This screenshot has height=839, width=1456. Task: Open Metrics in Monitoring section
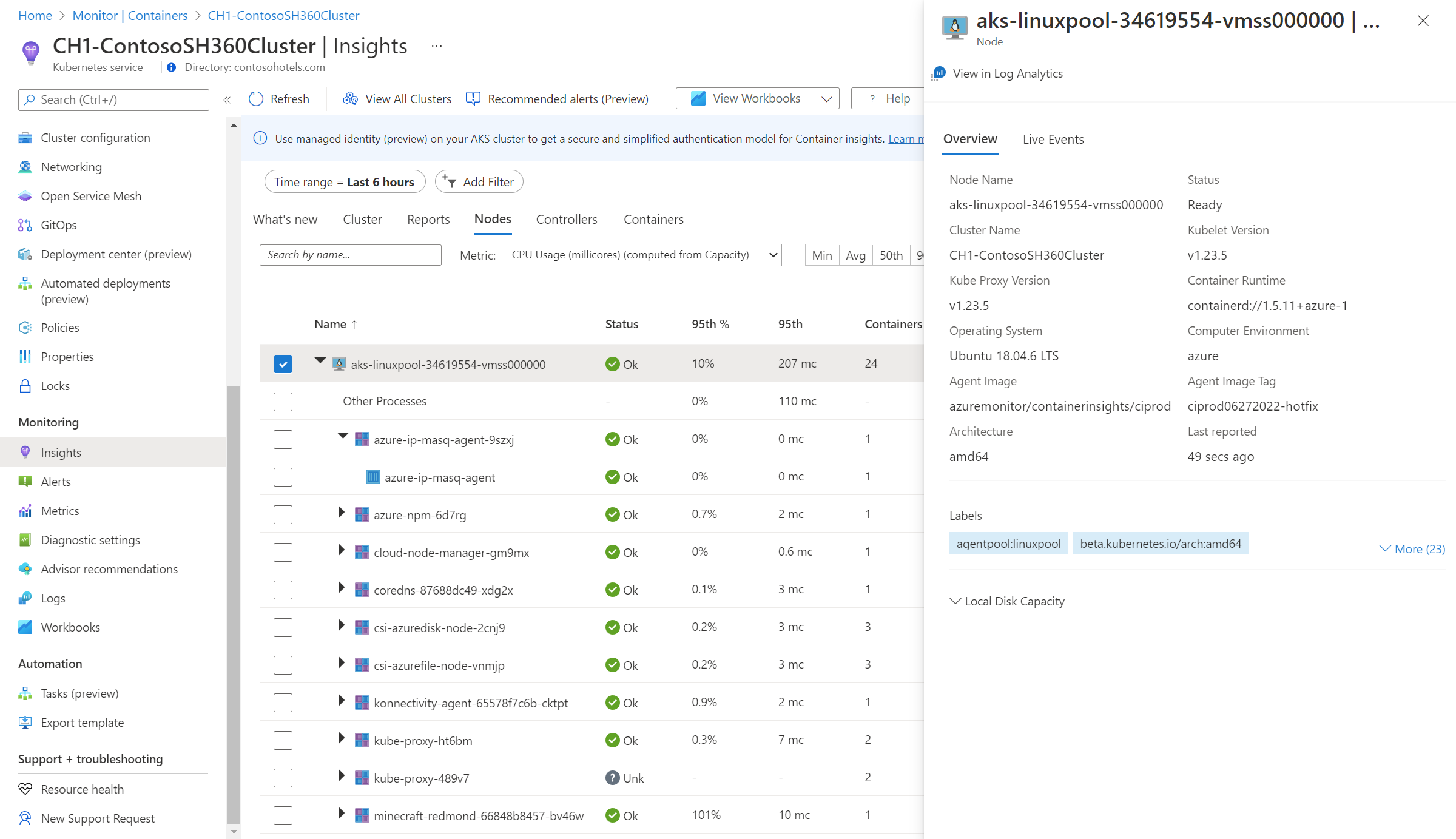click(59, 511)
